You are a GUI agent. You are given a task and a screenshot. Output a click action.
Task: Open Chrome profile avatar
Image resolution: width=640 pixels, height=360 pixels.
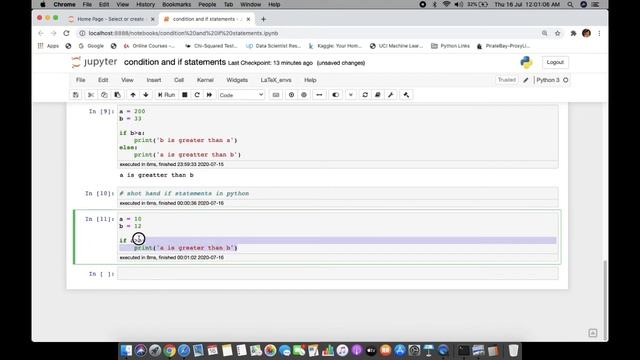point(587,33)
